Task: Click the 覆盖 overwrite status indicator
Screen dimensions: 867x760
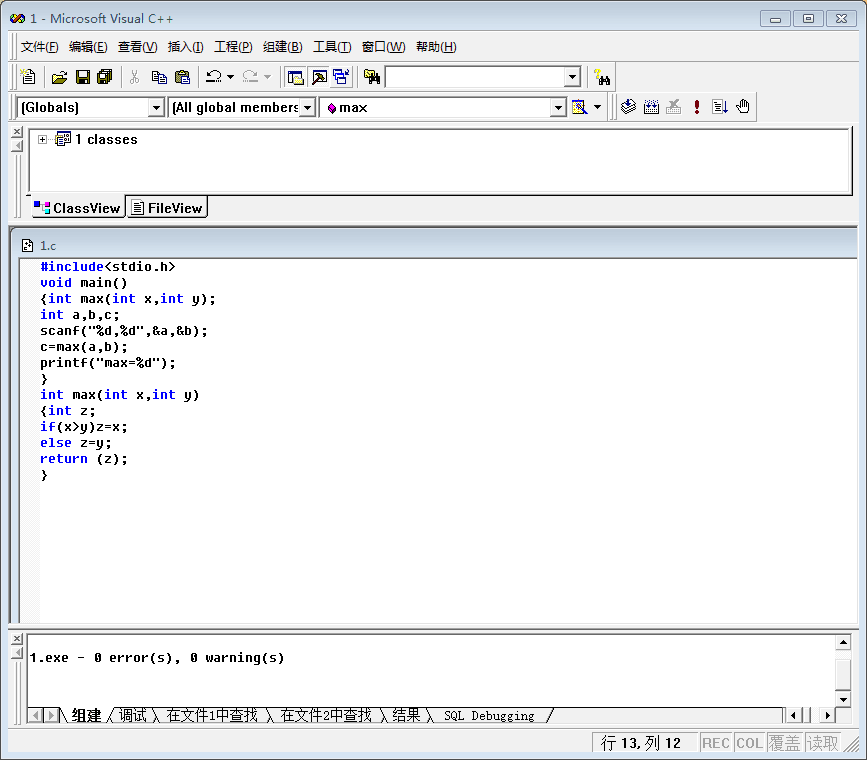Action: 785,743
